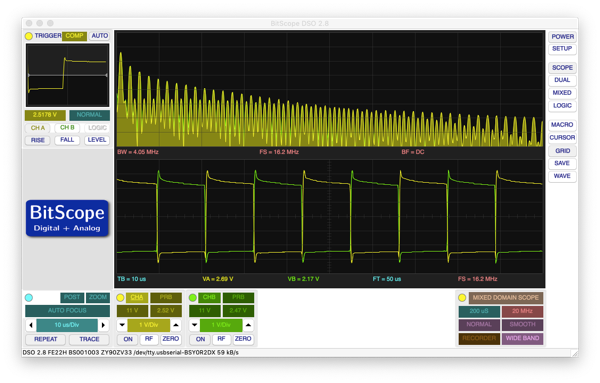Open the SETUP dialog
600x383 pixels.
click(x=562, y=49)
